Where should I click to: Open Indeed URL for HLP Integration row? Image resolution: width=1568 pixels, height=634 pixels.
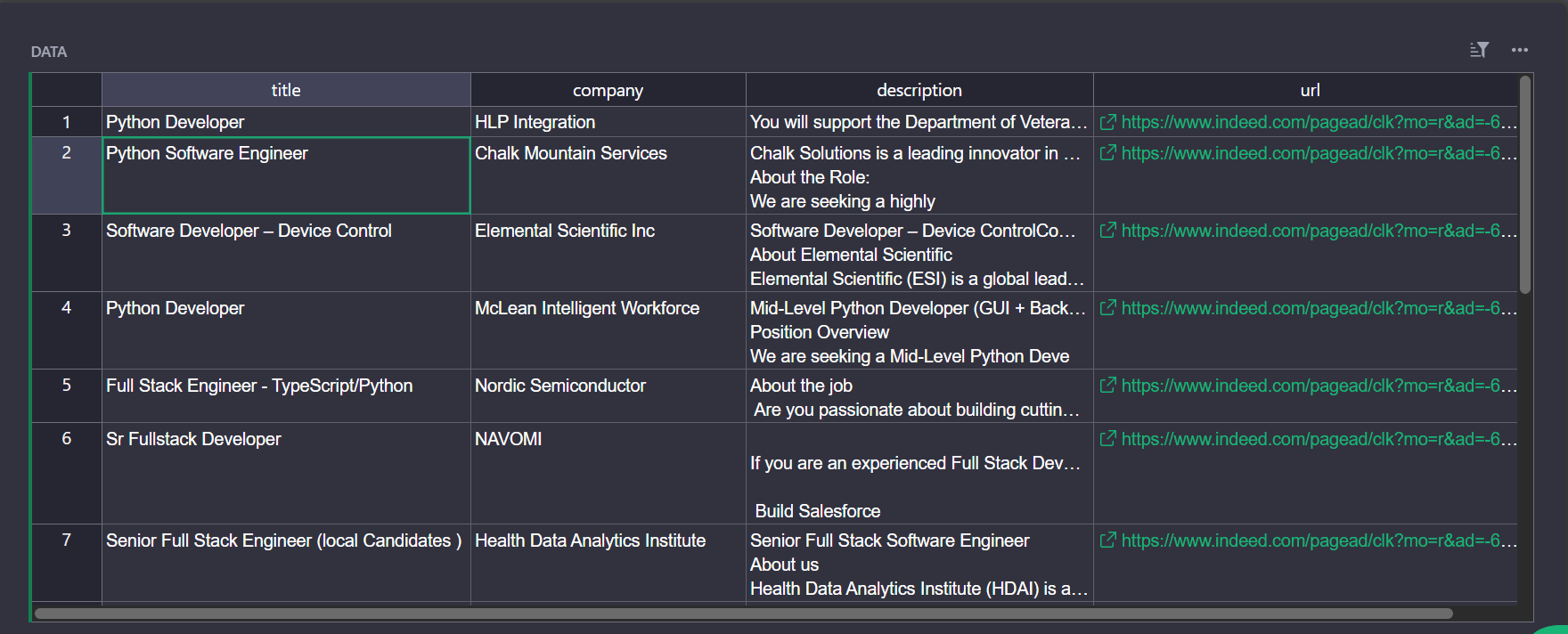tap(1319, 122)
